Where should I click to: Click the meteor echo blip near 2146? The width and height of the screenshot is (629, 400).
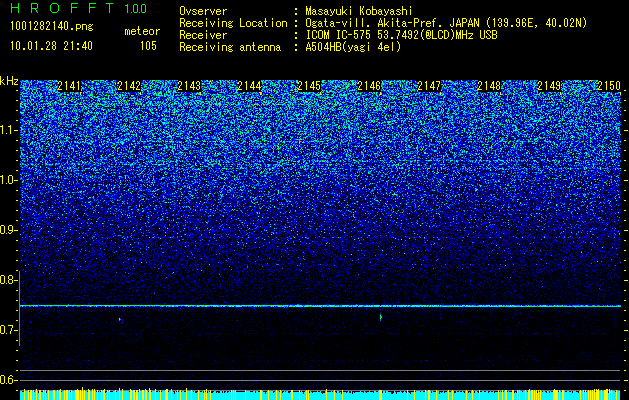(x=381, y=317)
